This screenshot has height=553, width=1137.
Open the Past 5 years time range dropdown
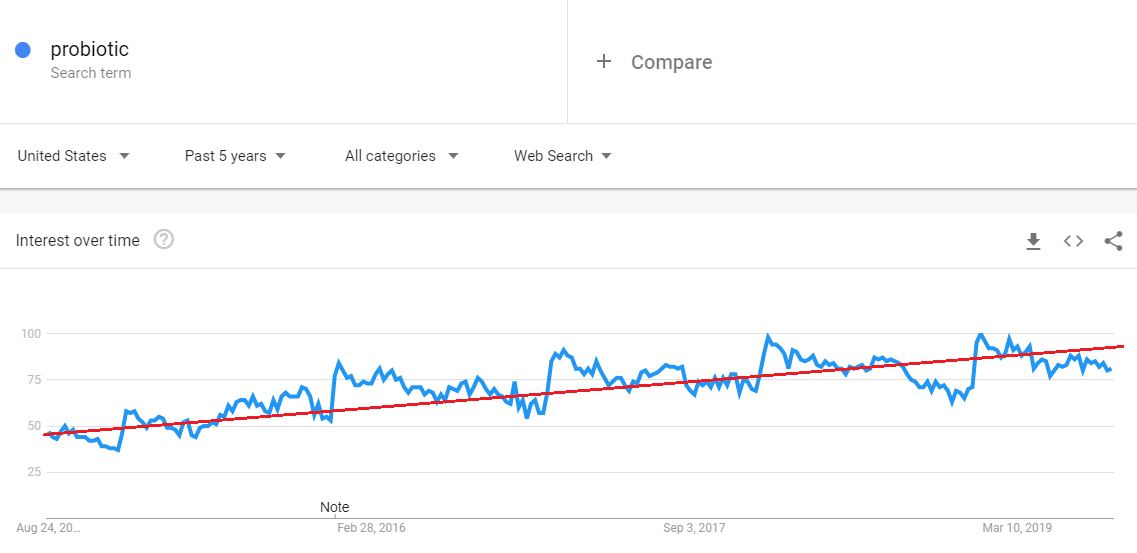[235, 156]
